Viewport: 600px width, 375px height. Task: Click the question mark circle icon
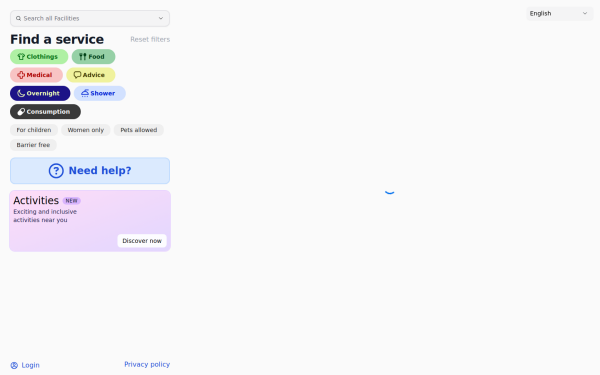pyautogui.click(x=56, y=171)
